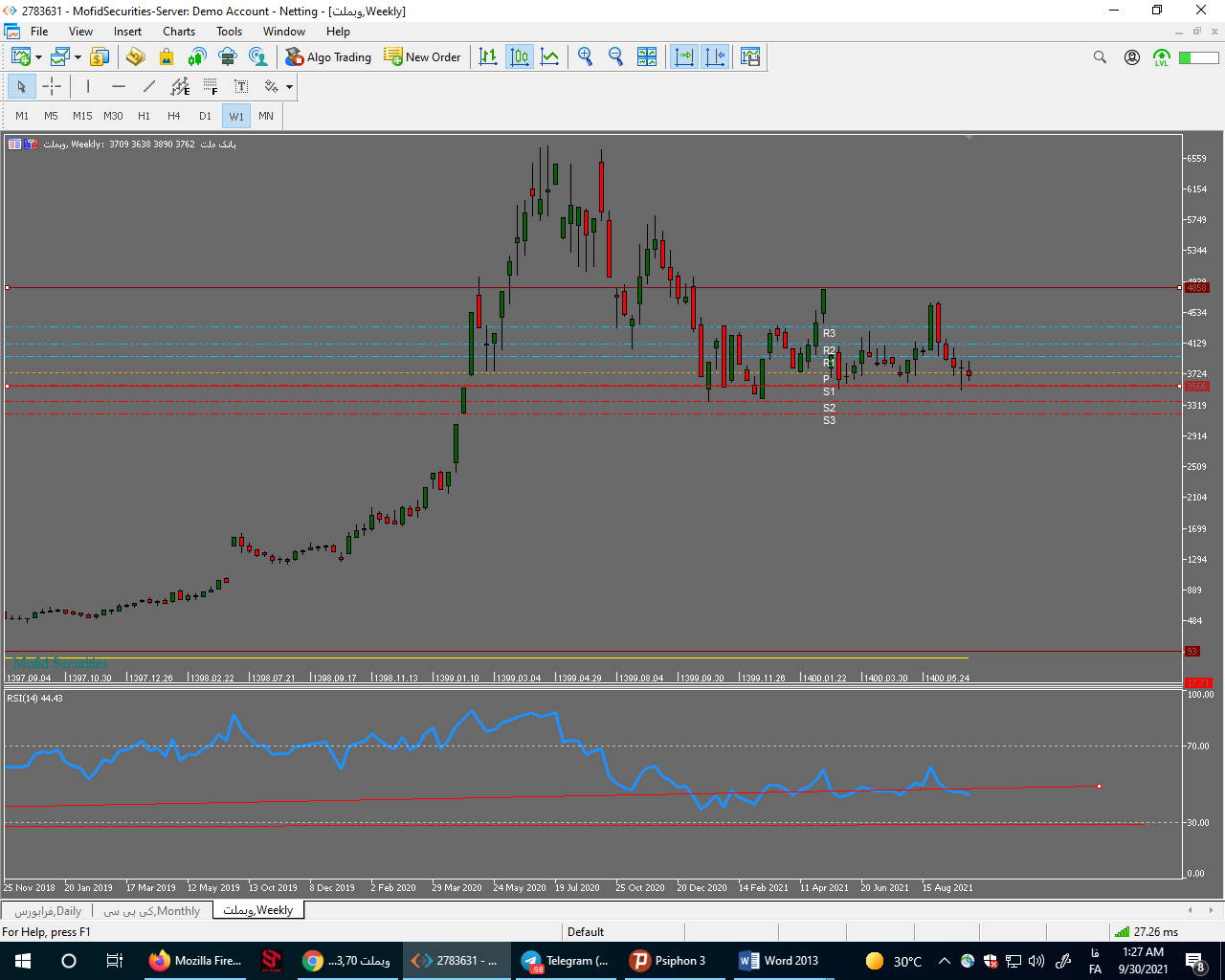Expand the Profiles dropdown arrow
This screenshot has width=1225, height=980.
point(78,57)
